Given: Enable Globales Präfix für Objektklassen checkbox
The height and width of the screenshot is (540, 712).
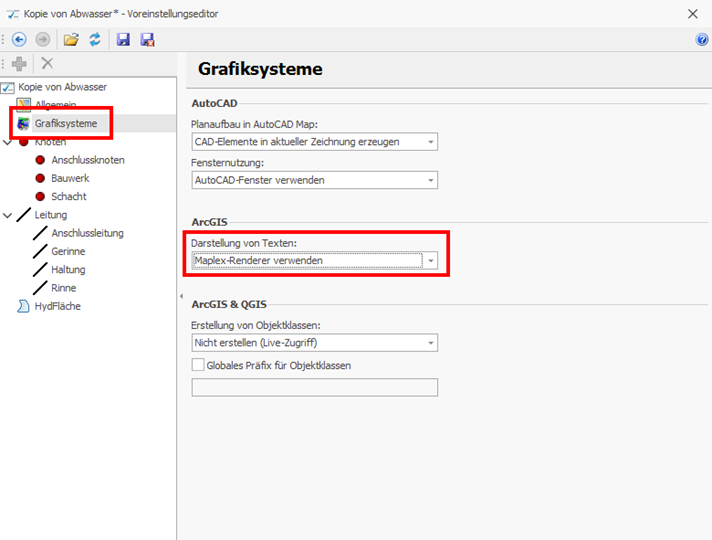Looking at the screenshot, I should (x=197, y=366).
